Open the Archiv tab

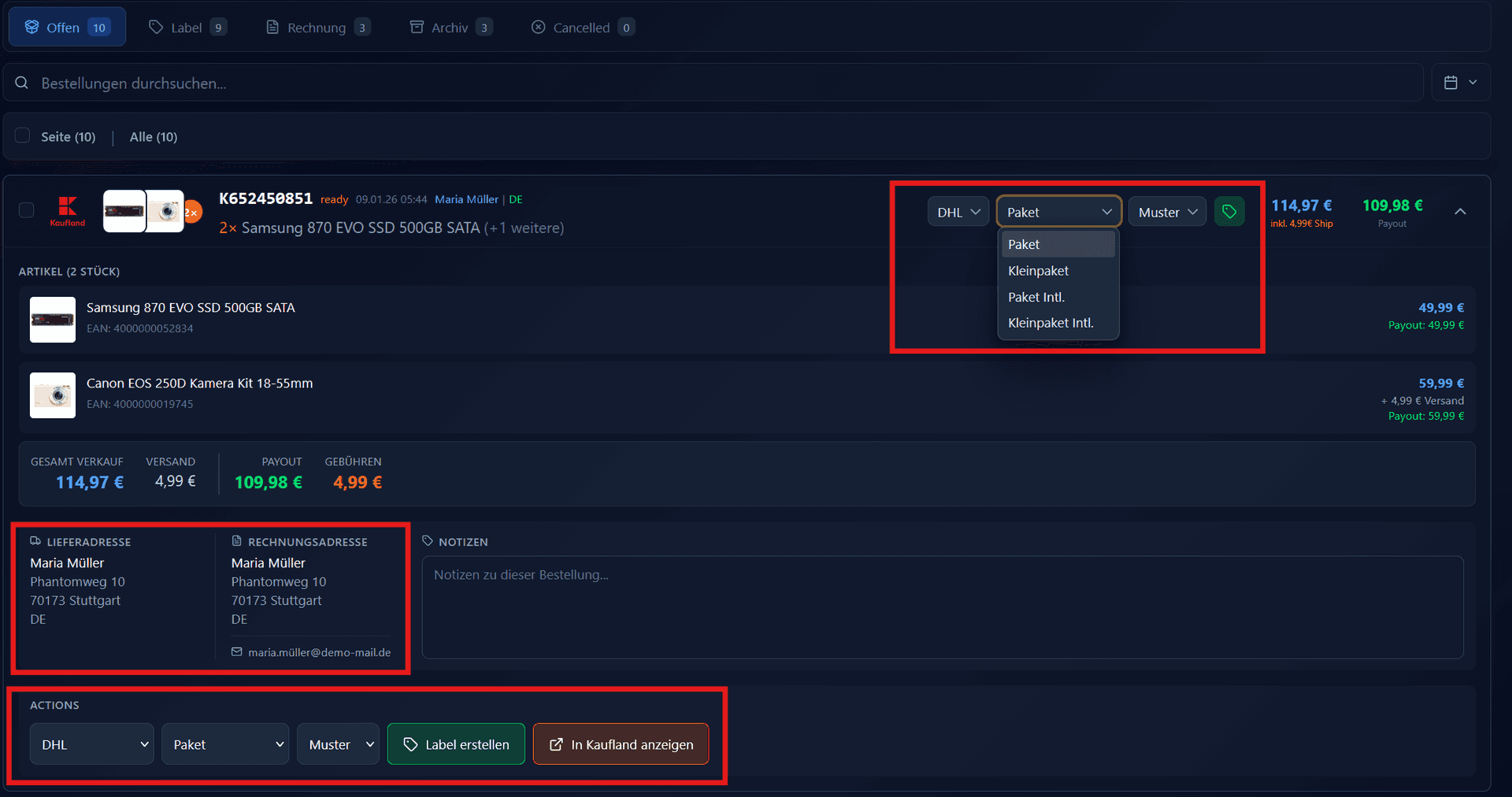coord(450,28)
